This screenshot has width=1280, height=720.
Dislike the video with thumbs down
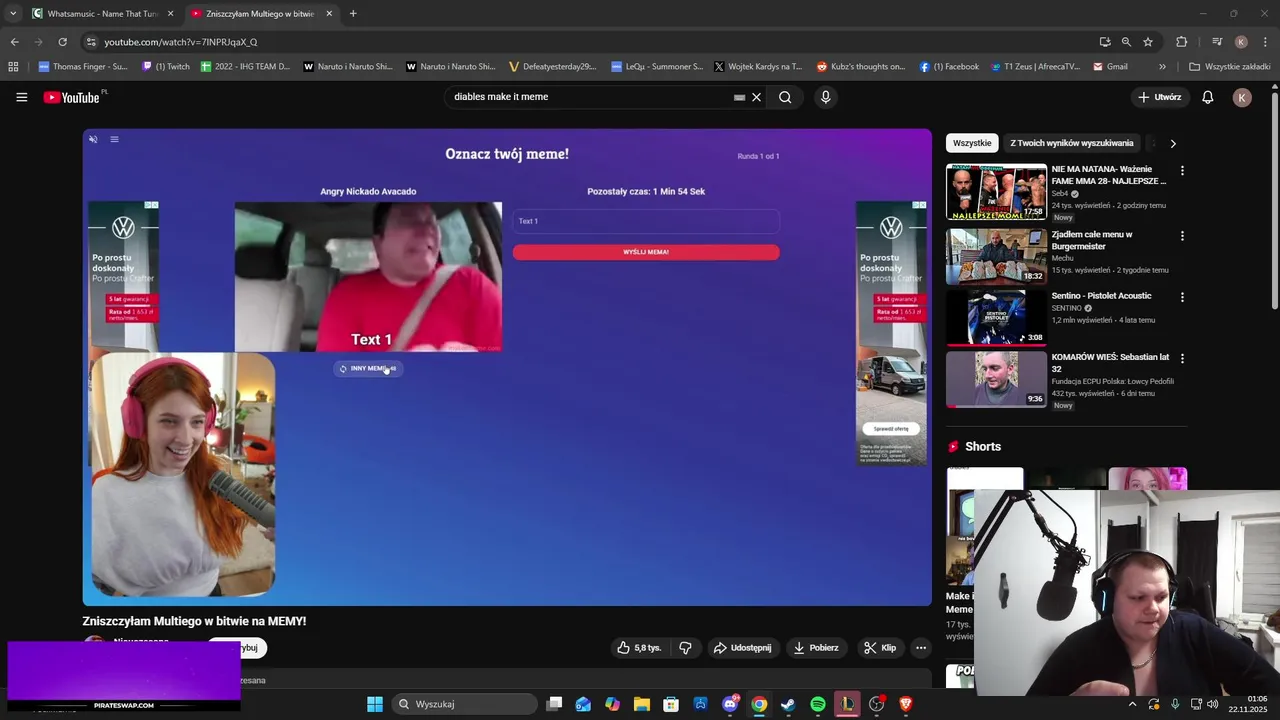pyautogui.click(x=685, y=648)
